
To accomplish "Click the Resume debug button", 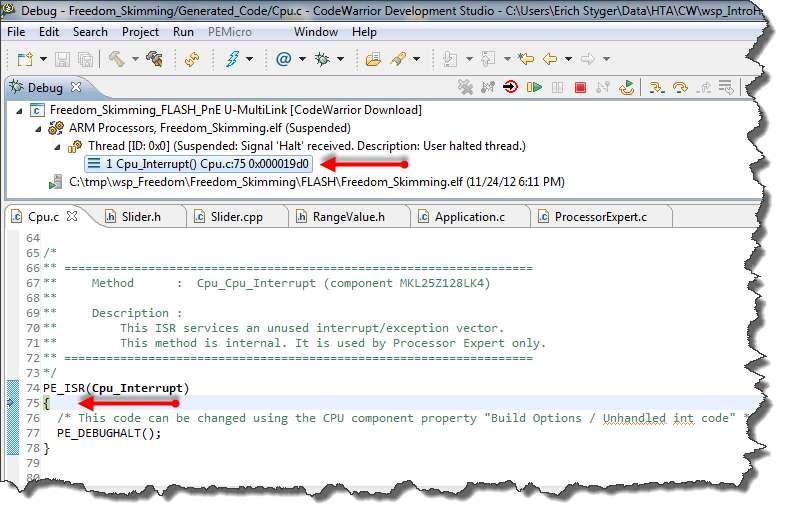I will coord(534,88).
